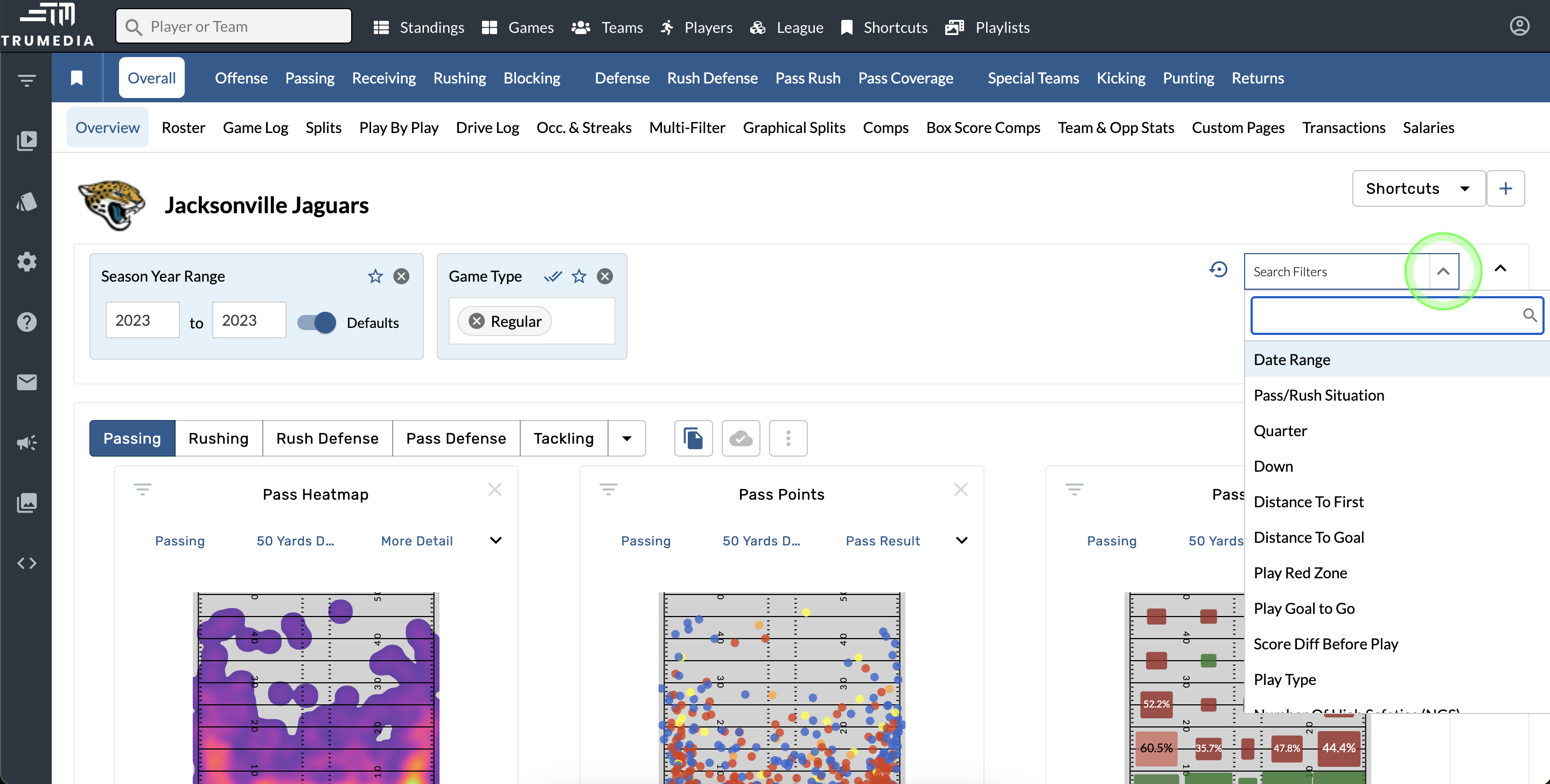The width and height of the screenshot is (1550, 784).
Task: Toggle the Defaults switch off
Action: pyautogui.click(x=317, y=323)
